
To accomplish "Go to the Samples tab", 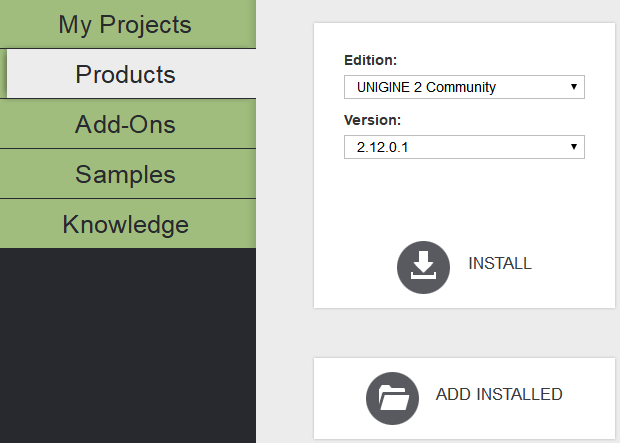I will coord(128,174).
